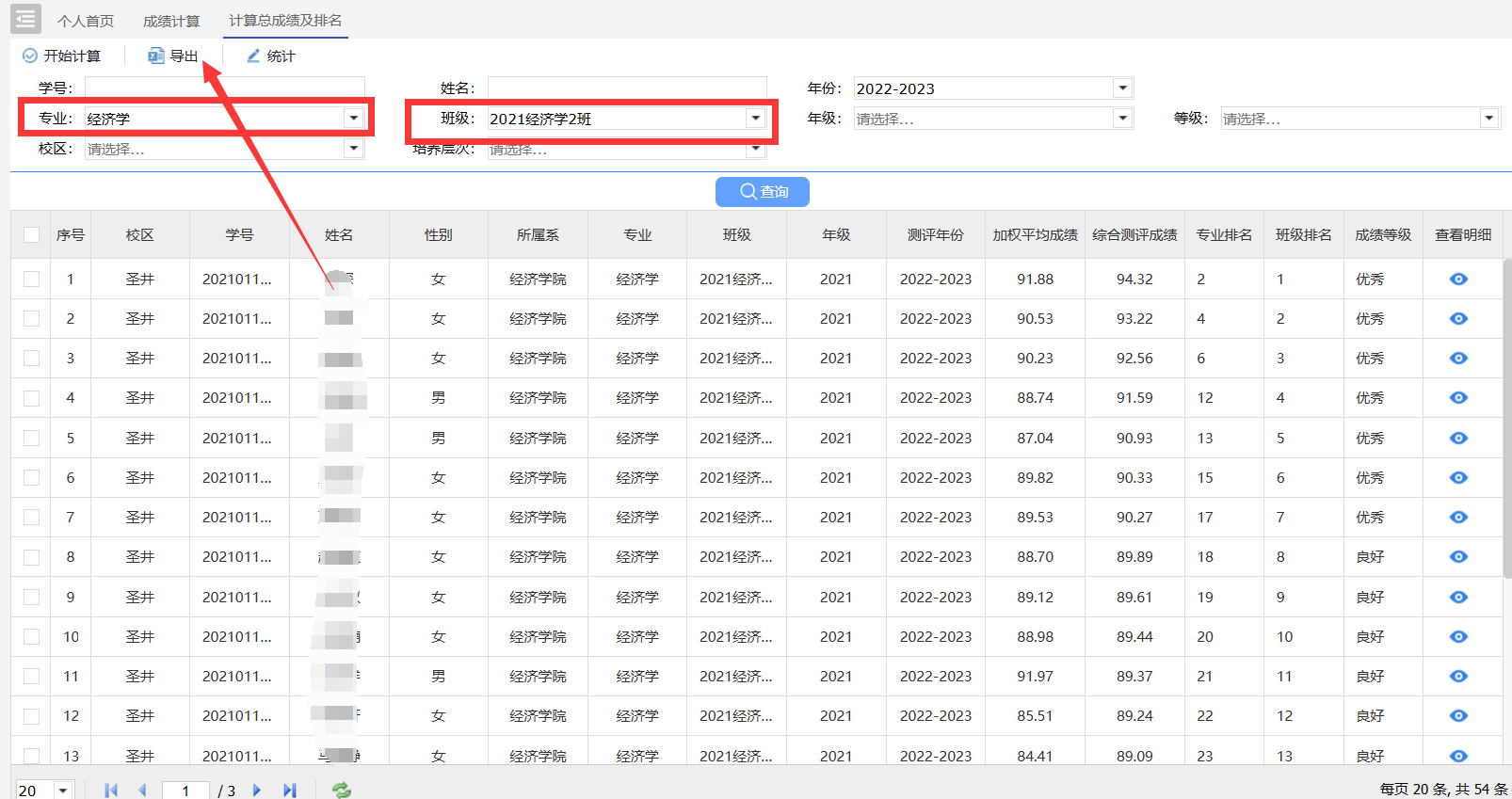Viewport: 1512px width, 799px height.
Task: Open the 校区 campus dropdown arrow
Action: 354,148
